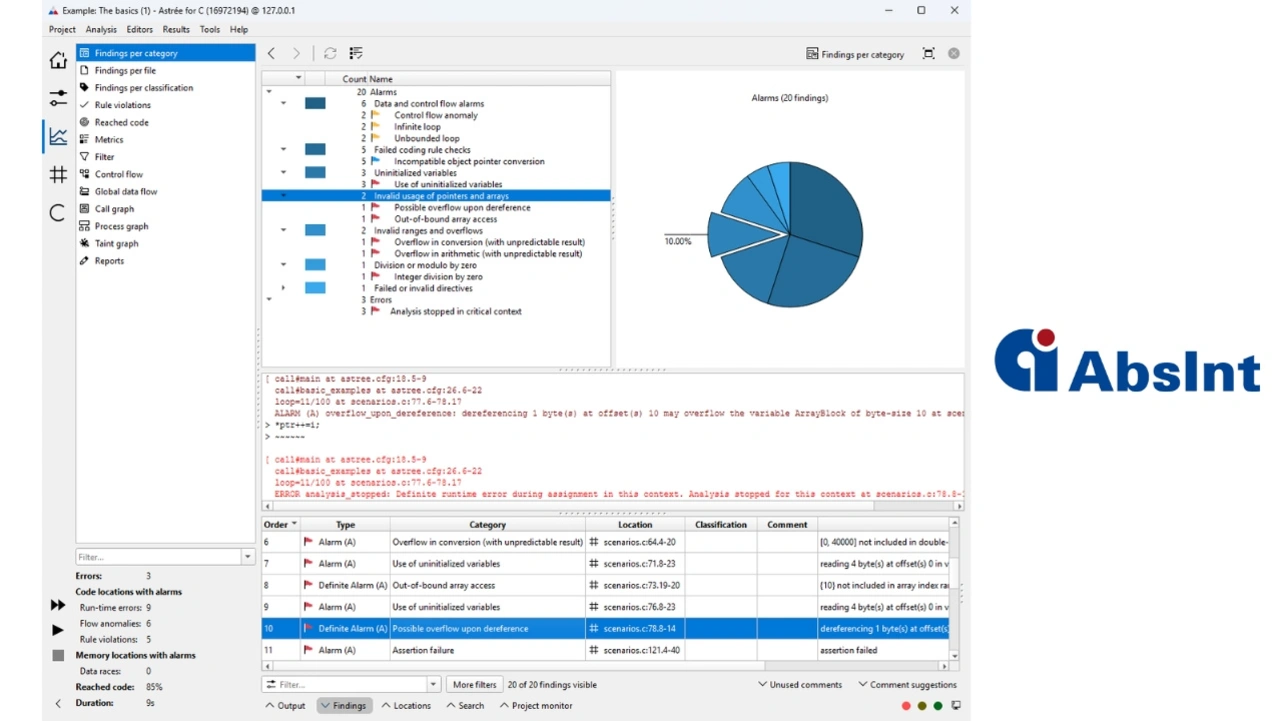The height and width of the screenshot is (721, 1280).
Task: Open the configuration sliders sidebar icon
Action: [58, 98]
